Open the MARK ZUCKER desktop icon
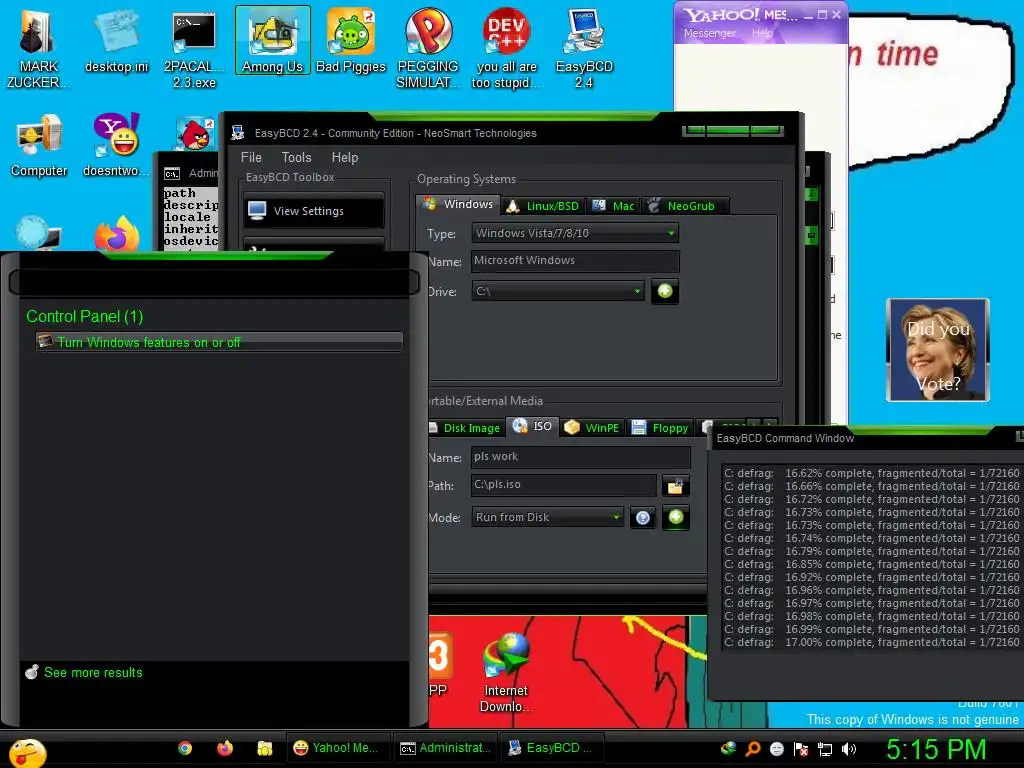 (x=38, y=49)
